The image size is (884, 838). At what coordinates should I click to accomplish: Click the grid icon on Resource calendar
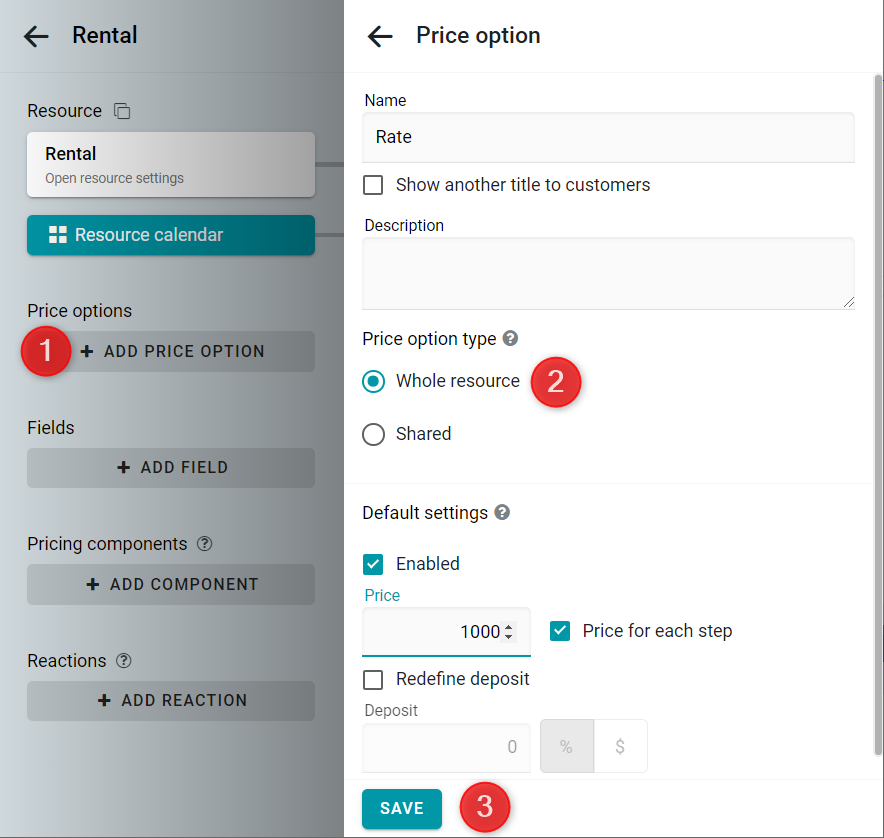[58, 235]
